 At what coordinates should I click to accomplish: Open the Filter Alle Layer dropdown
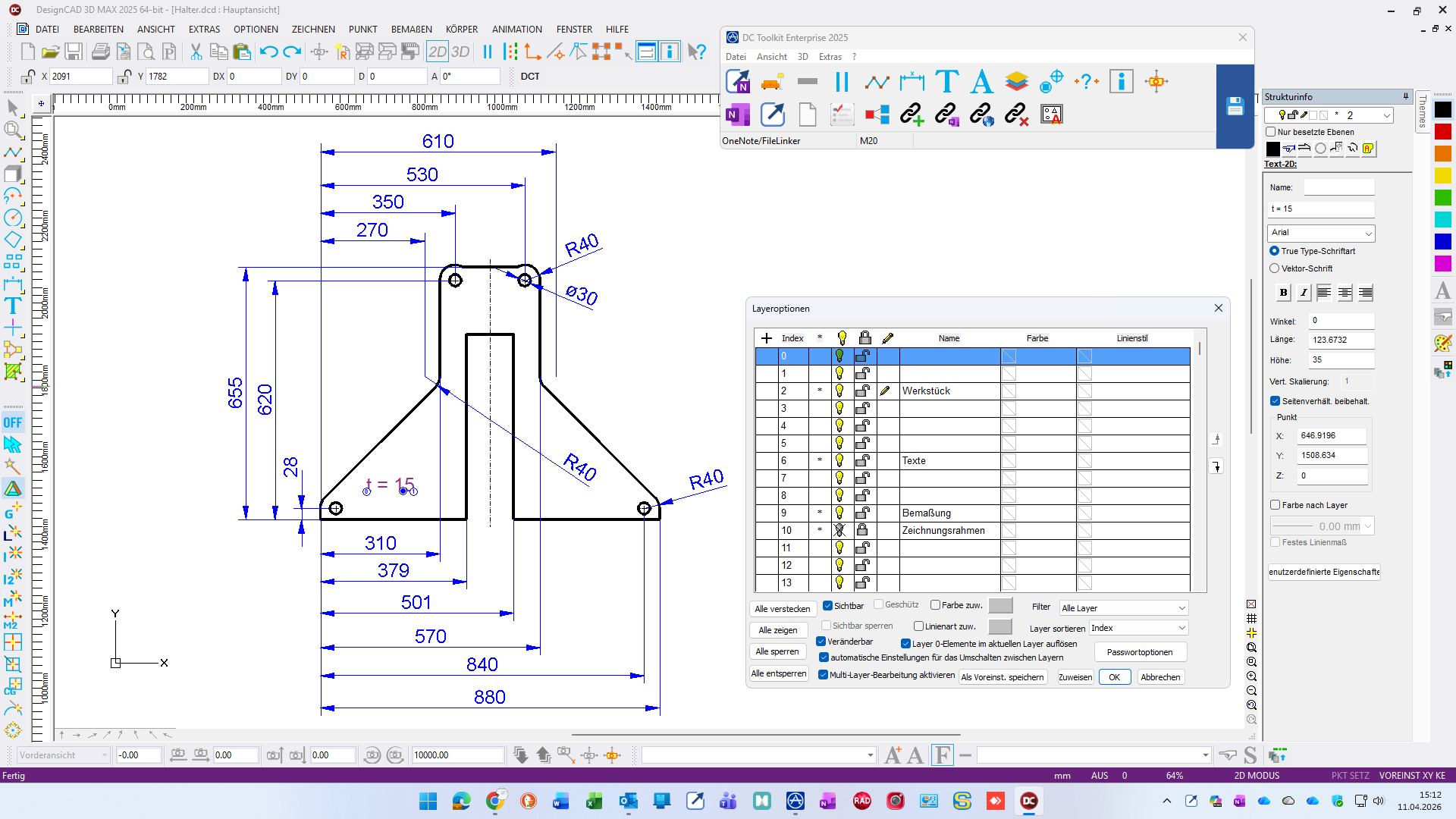1123,608
